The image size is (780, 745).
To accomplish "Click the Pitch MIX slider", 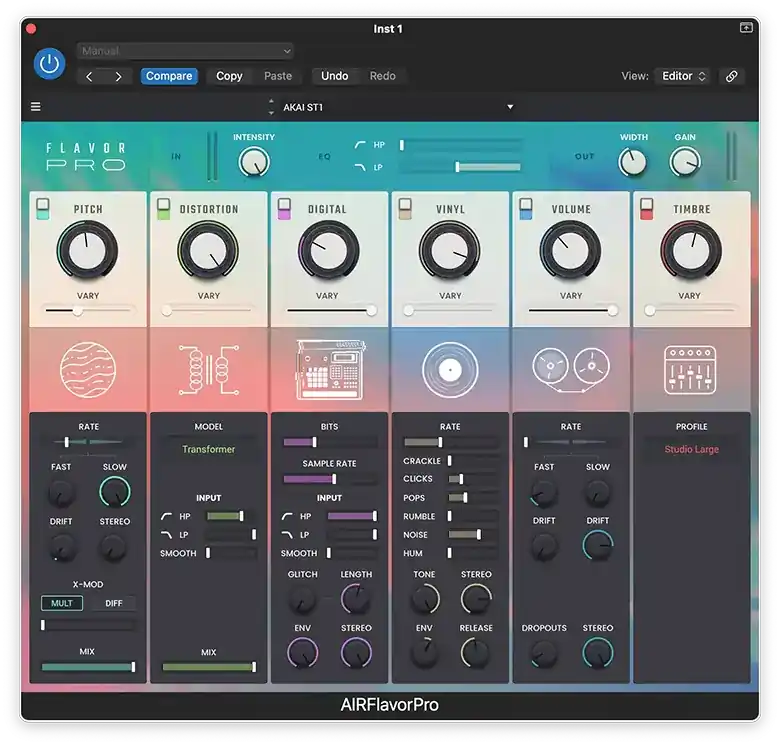I will [88, 667].
